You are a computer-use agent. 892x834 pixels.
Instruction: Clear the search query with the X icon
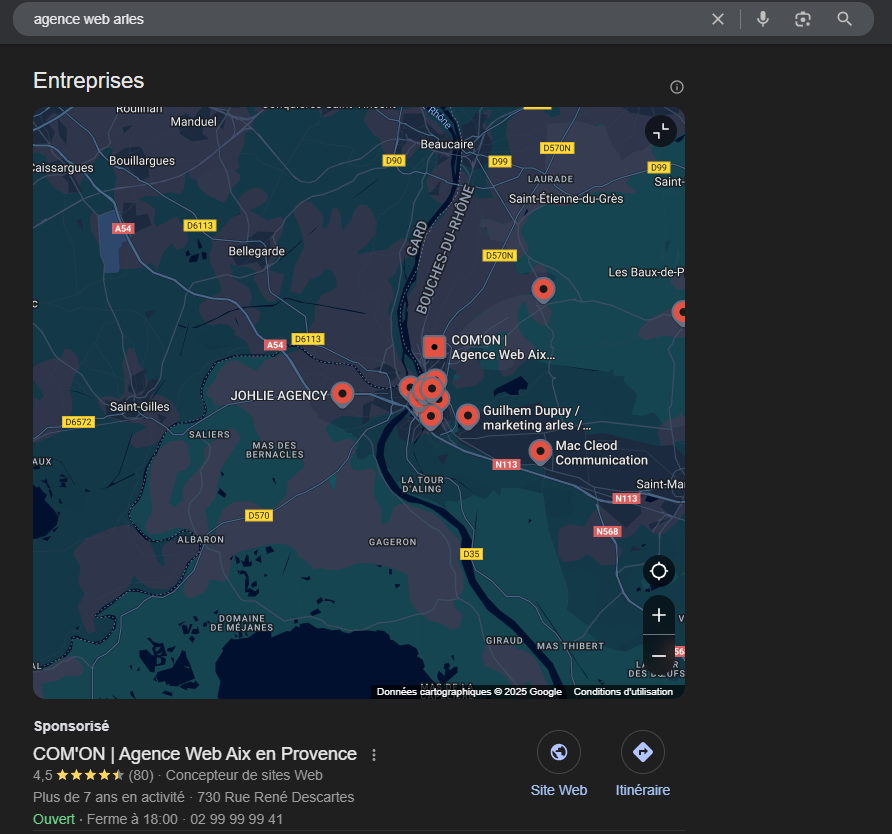coord(718,19)
